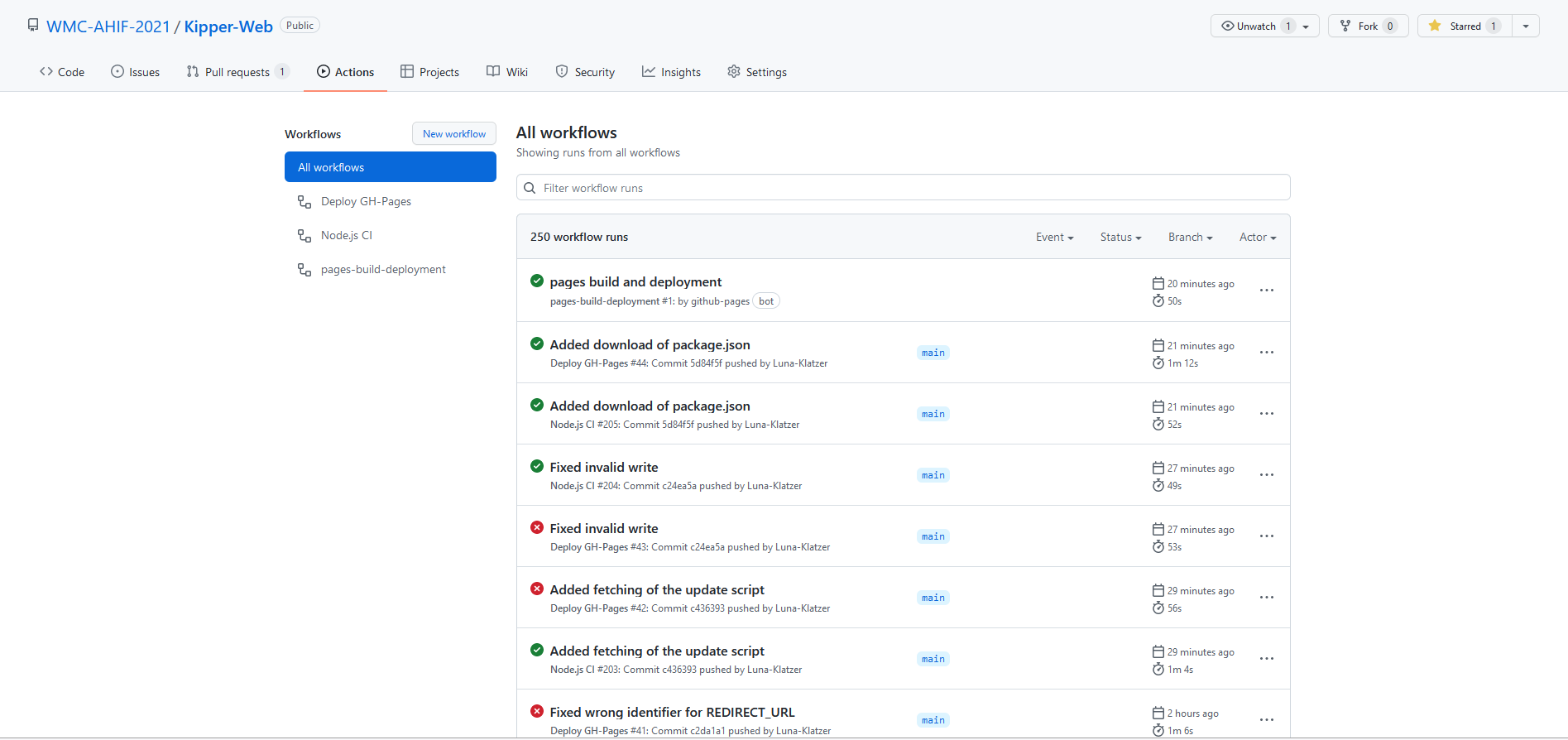The height and width of the screenshot is (740, 1568).
Task: Open Fixed wrong identifier for REDIRECT_URL run
Action: coord(672,712)
